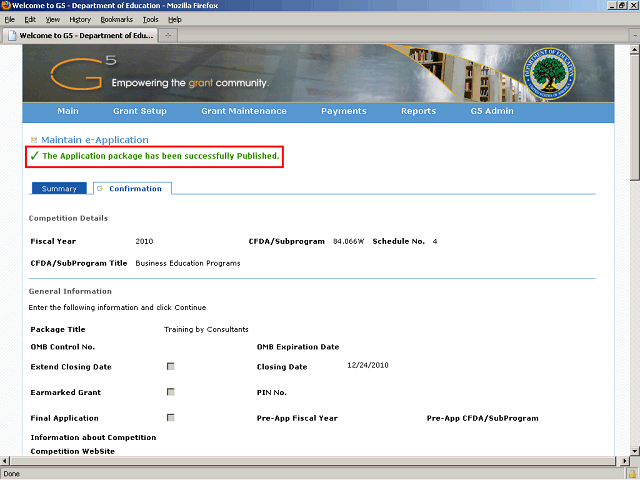Image resolution: width=640 pixels, height=480 pixels.
Task: Open the Bookmarks menu
Action: (117, 20)
